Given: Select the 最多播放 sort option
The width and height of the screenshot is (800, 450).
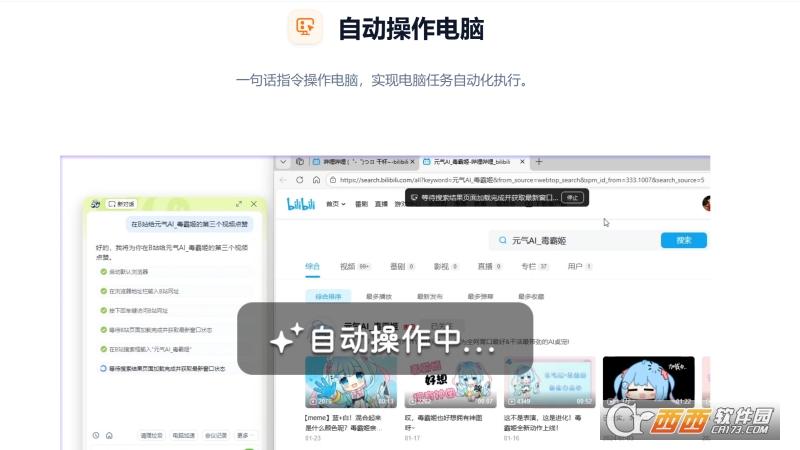Looking at the screenshot, I should point(381,297).
